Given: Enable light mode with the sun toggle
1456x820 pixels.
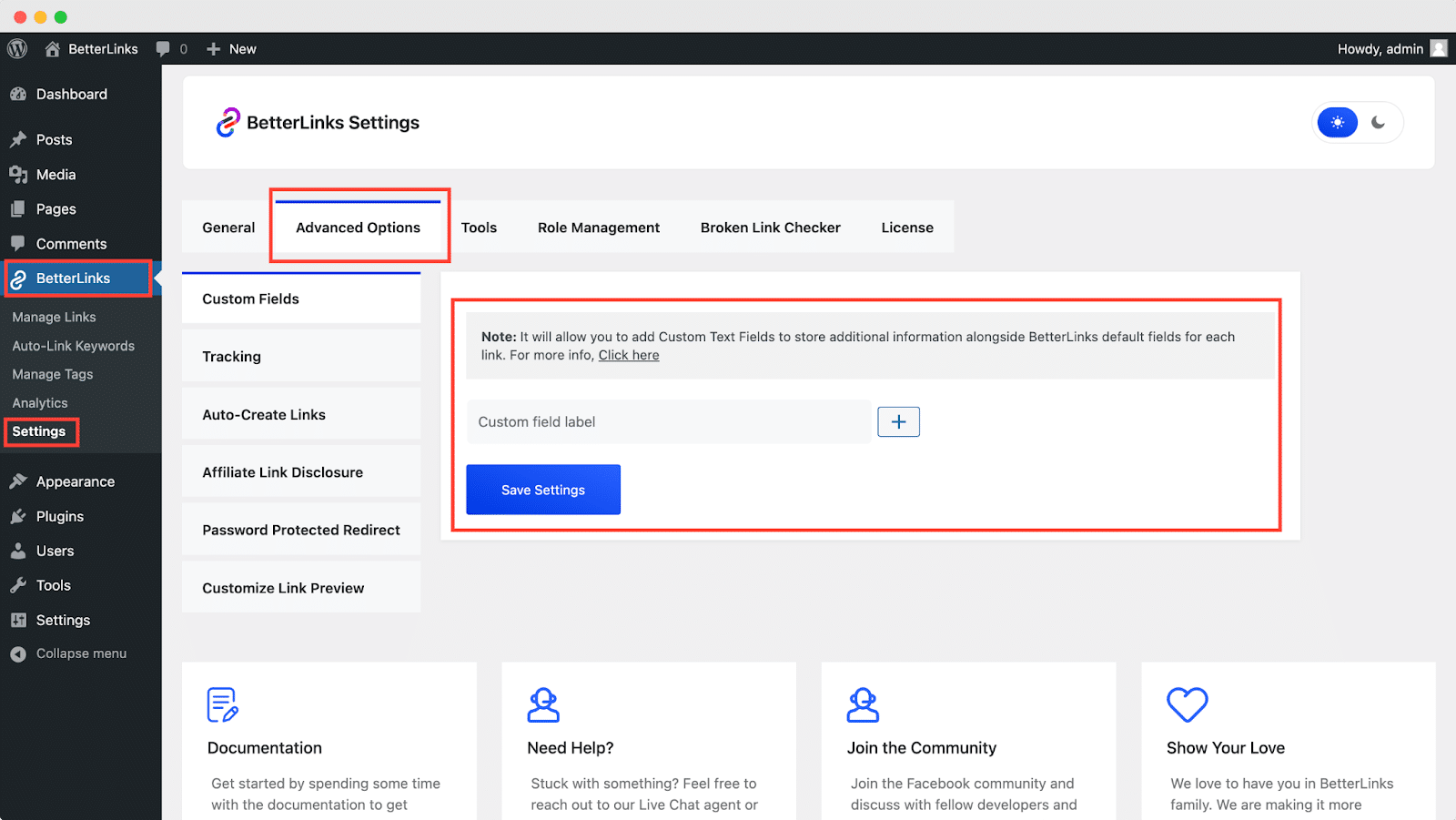Looking at the screenshot, I should [1337, 122].
